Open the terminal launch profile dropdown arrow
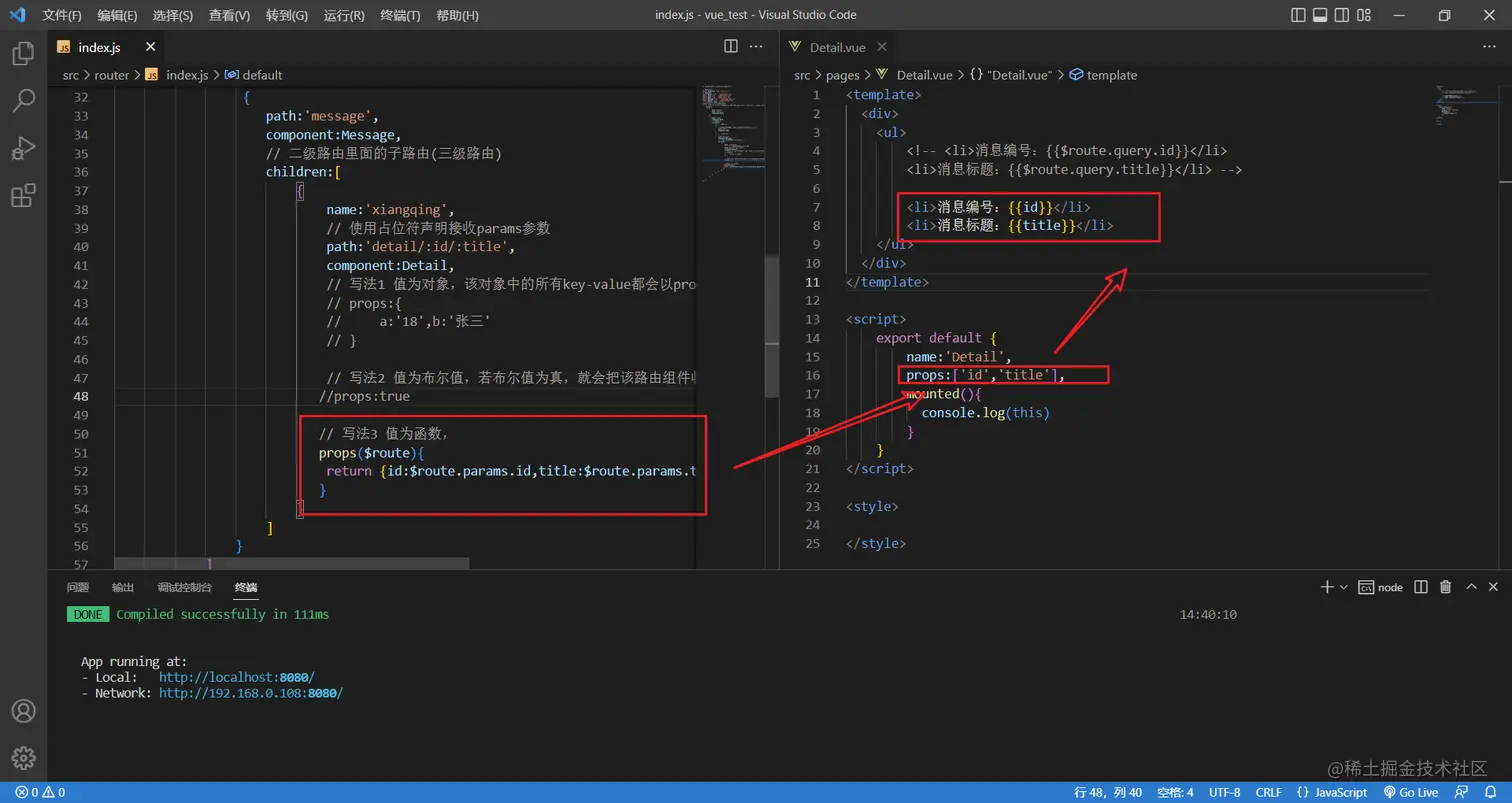This screenshot has height=803, width=1512. (1343, 587)
